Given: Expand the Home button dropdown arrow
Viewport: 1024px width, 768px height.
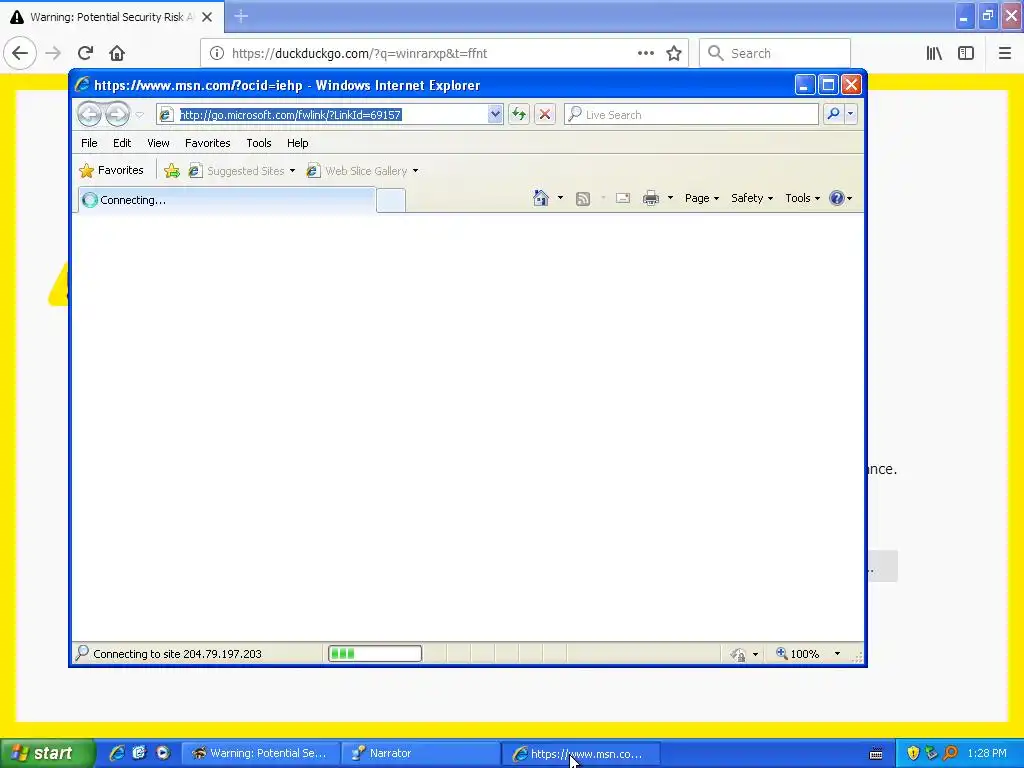Looking at the screenshot, I should point(560,198).
